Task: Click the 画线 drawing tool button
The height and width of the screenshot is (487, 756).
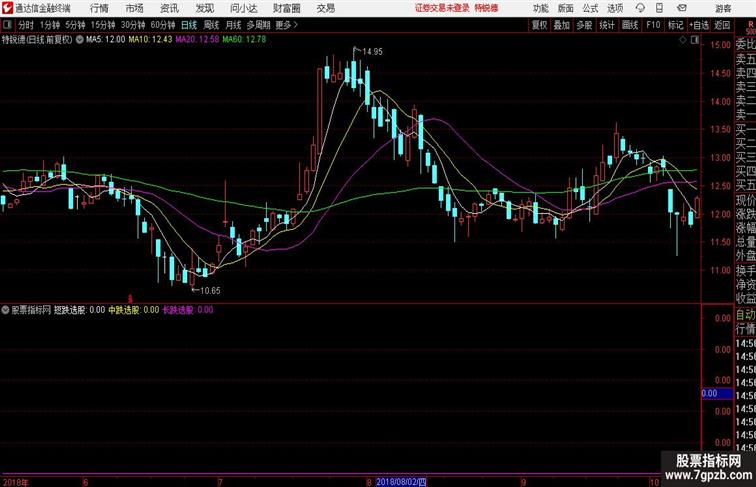Action: (630, 25)
